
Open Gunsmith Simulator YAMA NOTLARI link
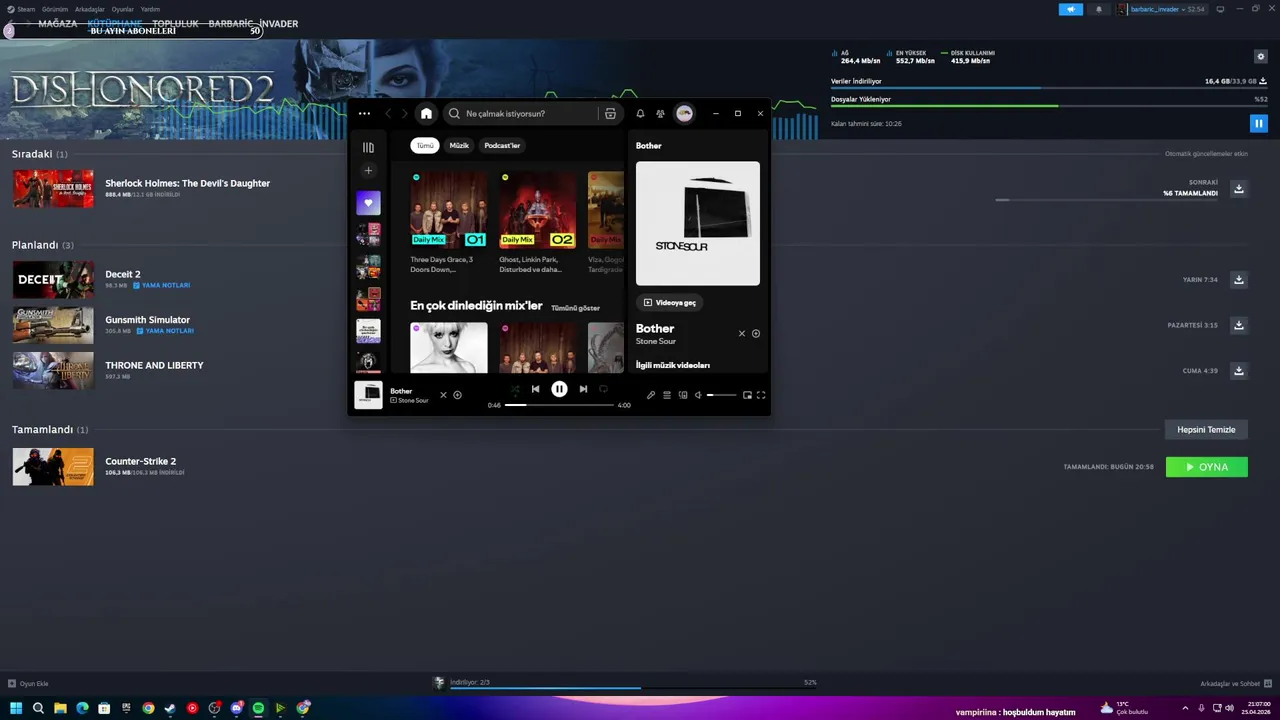(163, 331)
